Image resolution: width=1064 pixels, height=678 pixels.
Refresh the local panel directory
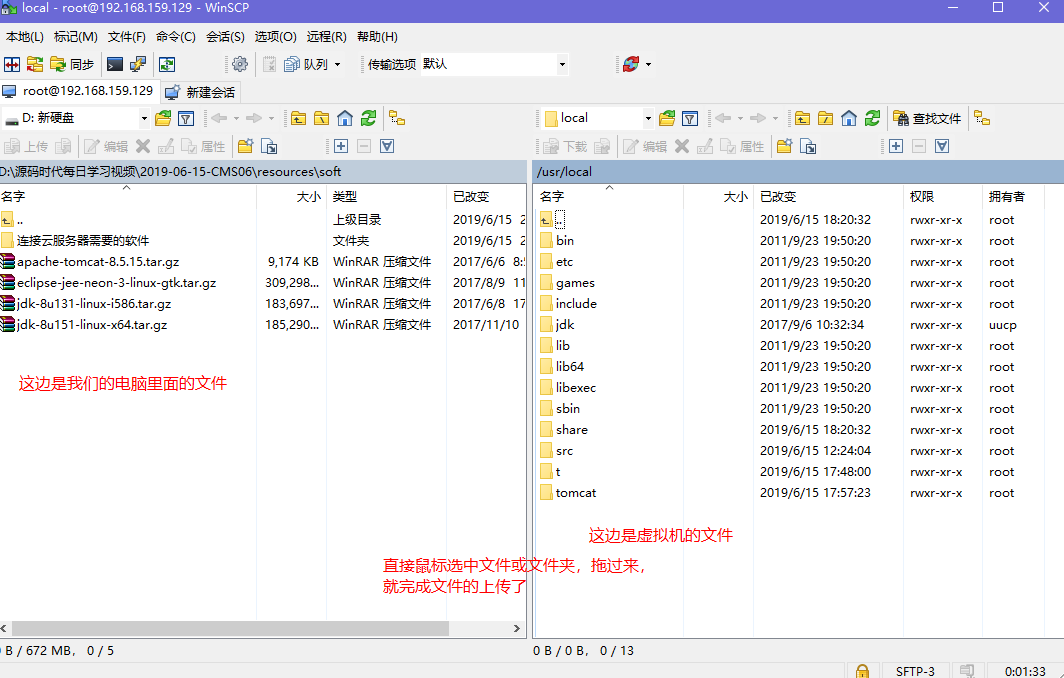368,119
